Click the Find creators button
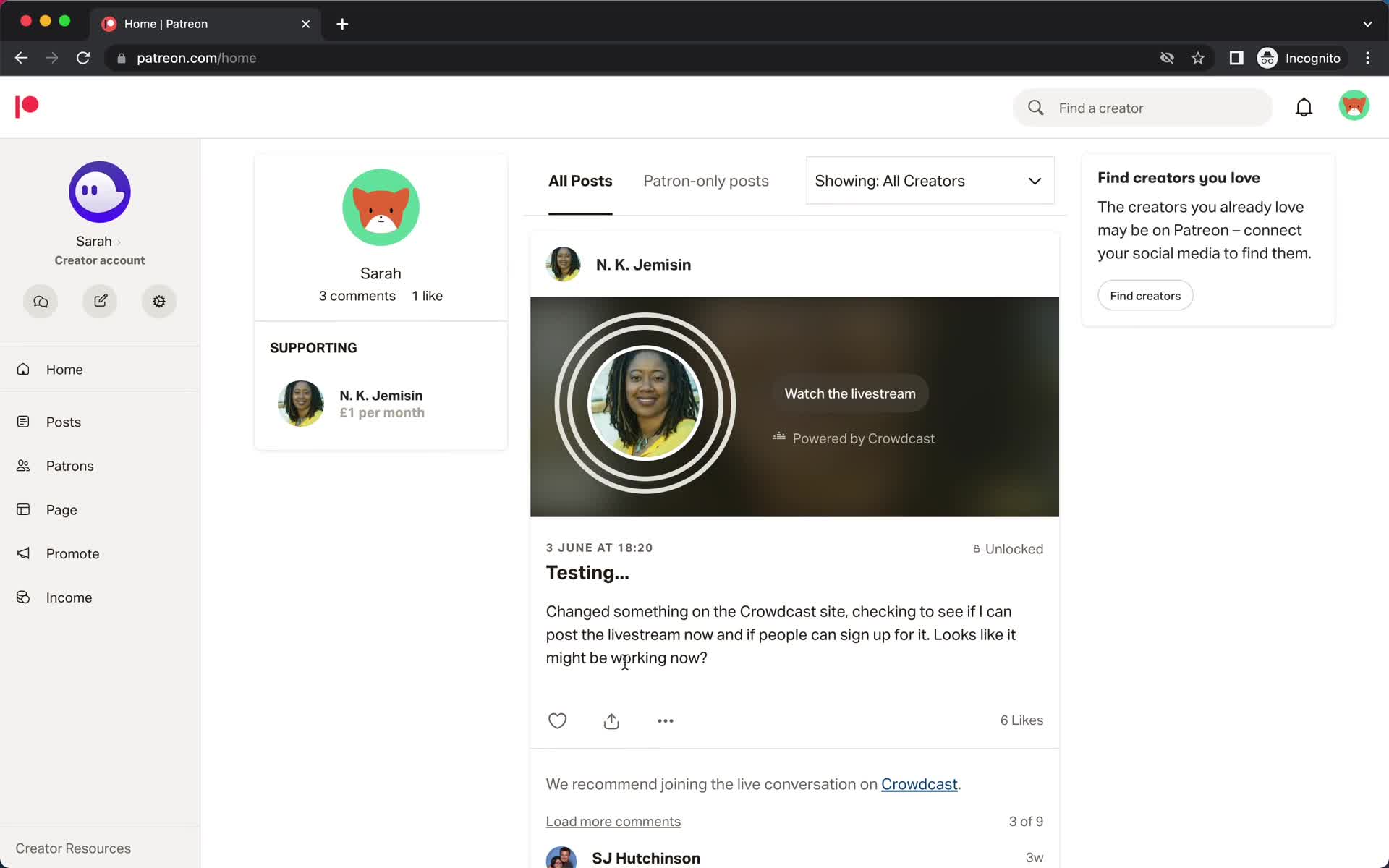The height and width of the screenshot is (868, 1389). point(1144,295)
